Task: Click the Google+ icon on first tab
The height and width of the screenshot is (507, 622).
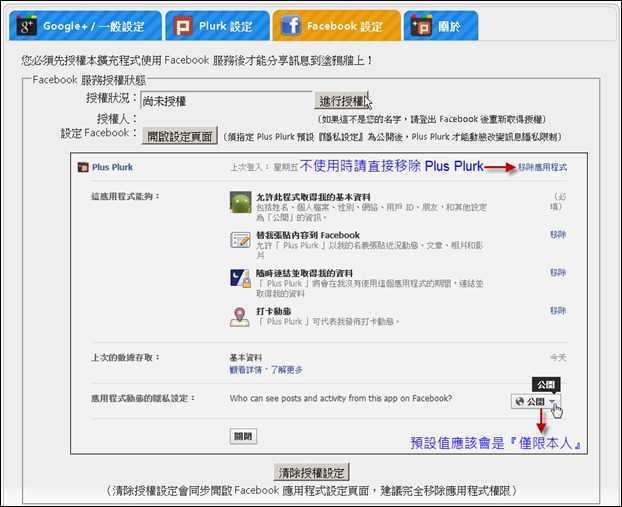Action: point(27,26)
